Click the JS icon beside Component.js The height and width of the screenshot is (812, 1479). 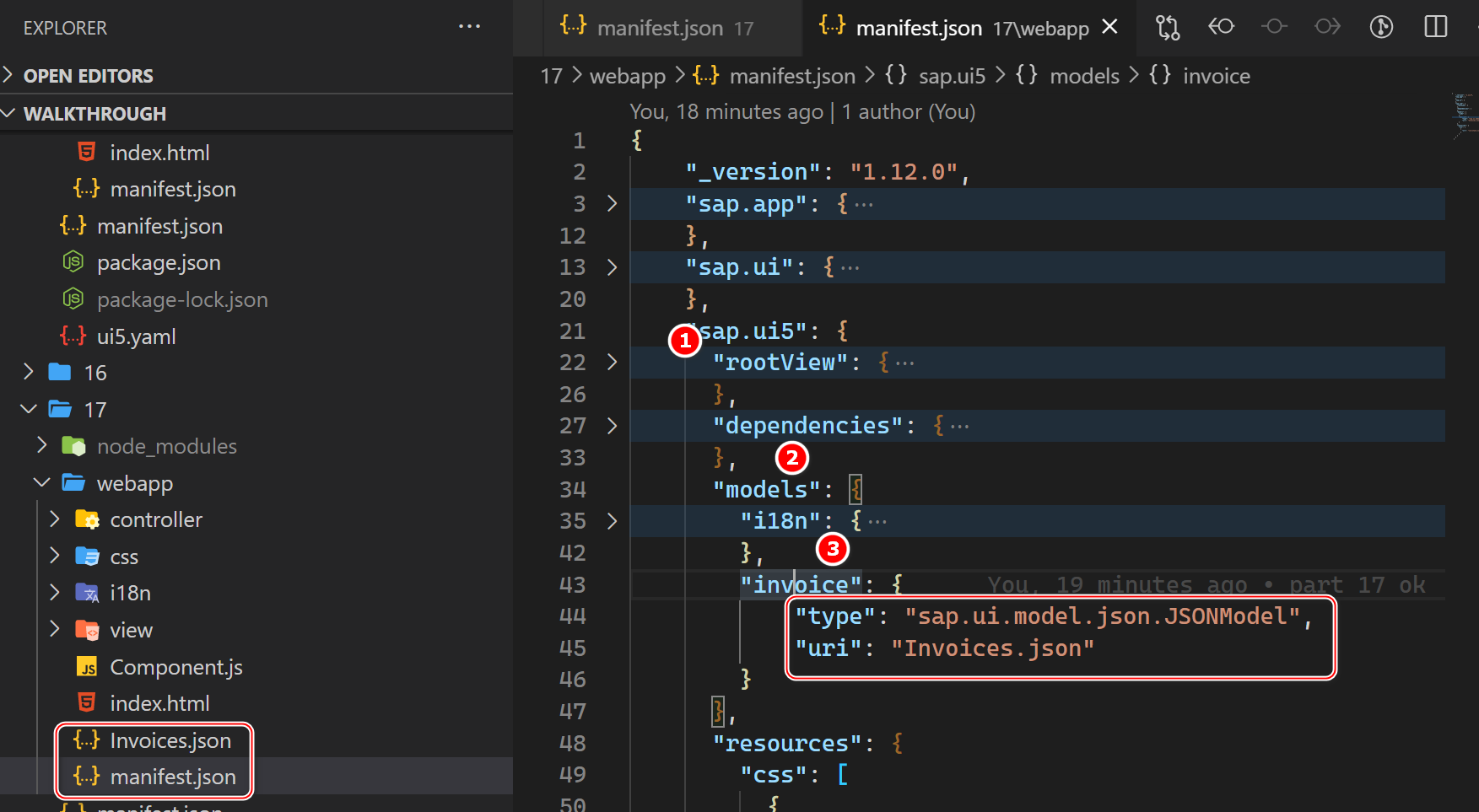(x=87, y=666)
